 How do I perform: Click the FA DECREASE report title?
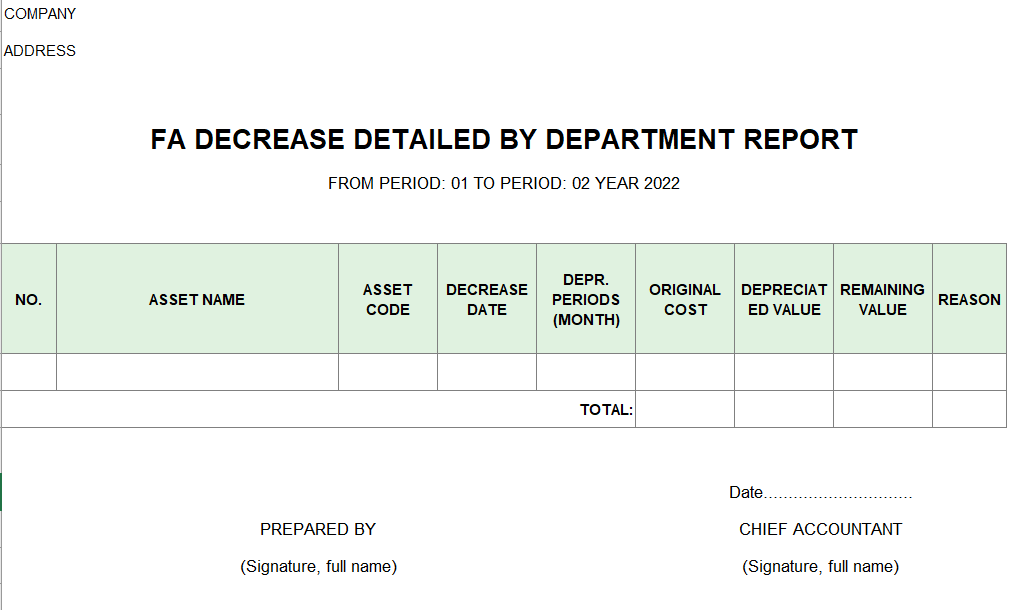tap(504, 140)
